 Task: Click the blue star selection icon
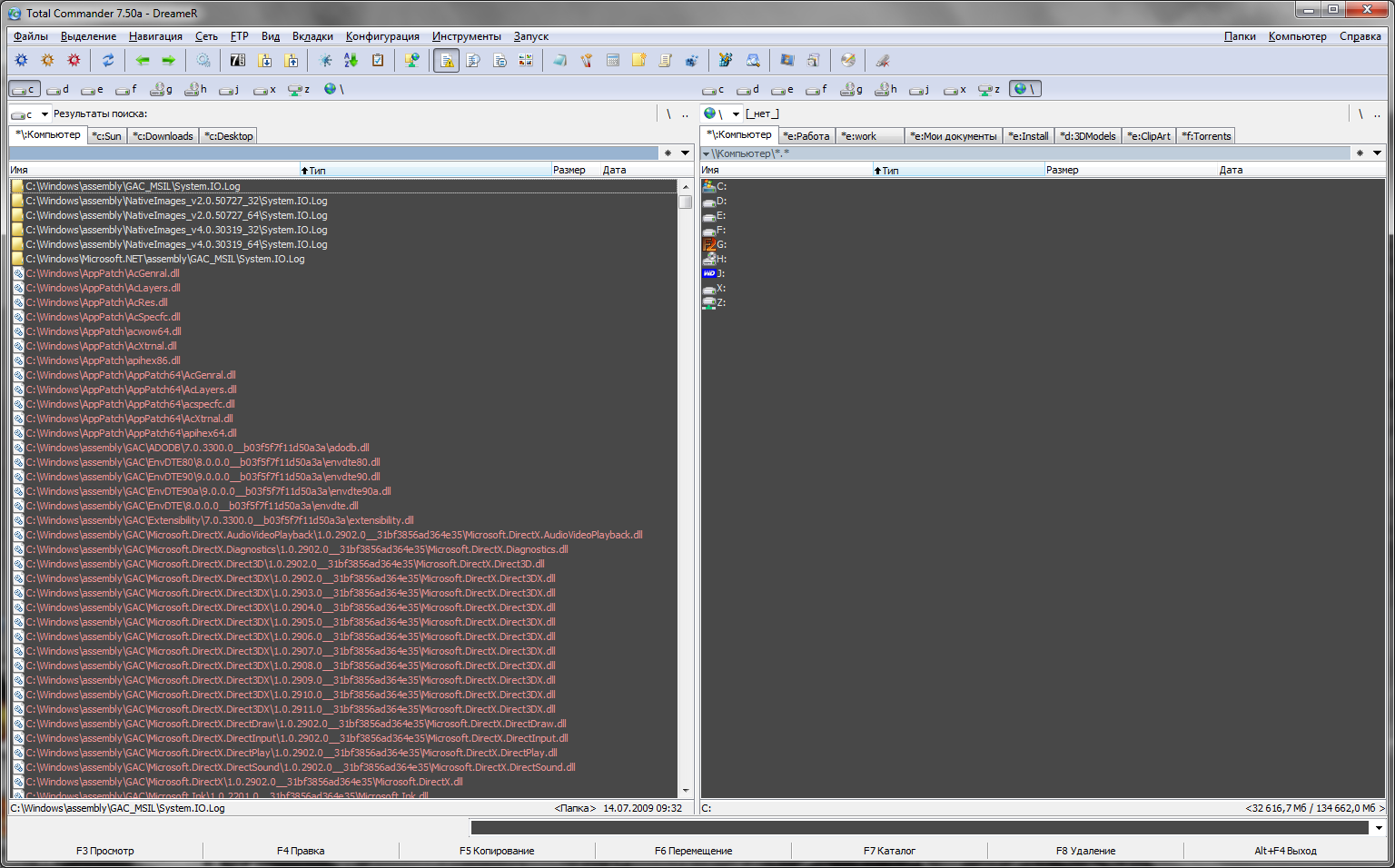(x=325, y=60)
